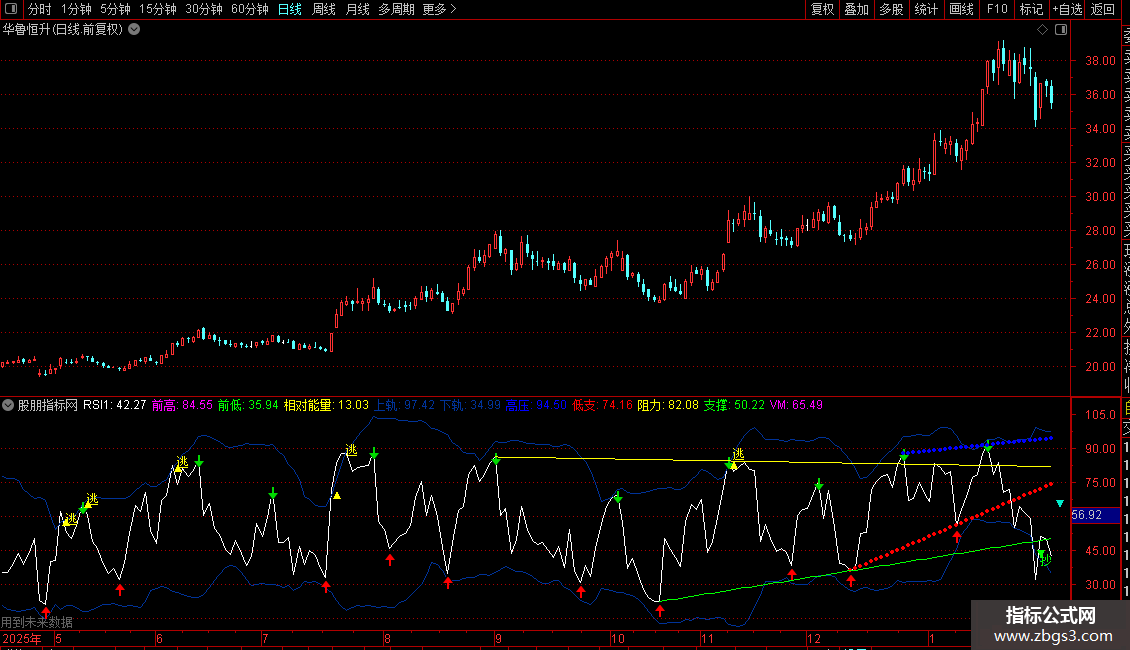Add stock via +自选 button
Image resolution: width=1130 pixels, height=650 pixels.
(1067, 9)
